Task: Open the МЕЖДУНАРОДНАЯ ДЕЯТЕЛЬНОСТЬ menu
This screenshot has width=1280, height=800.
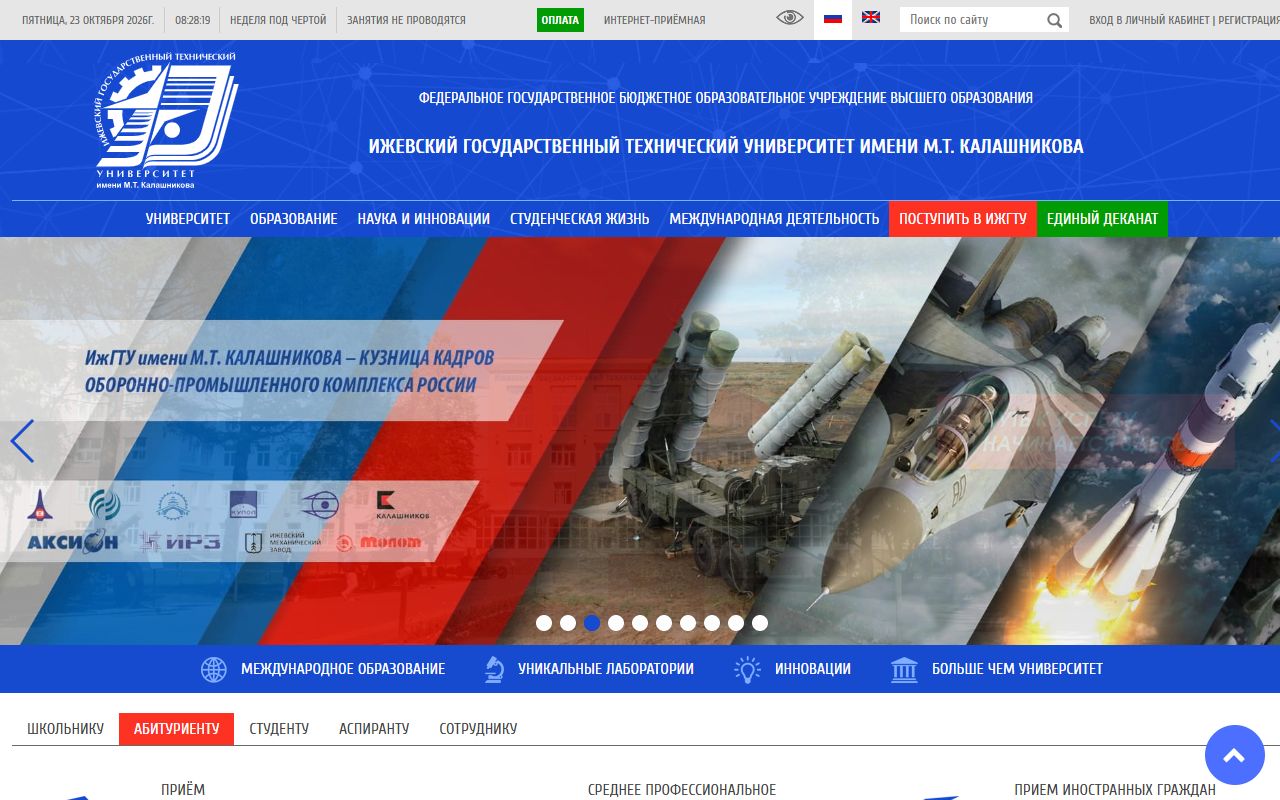Action: 774,219
